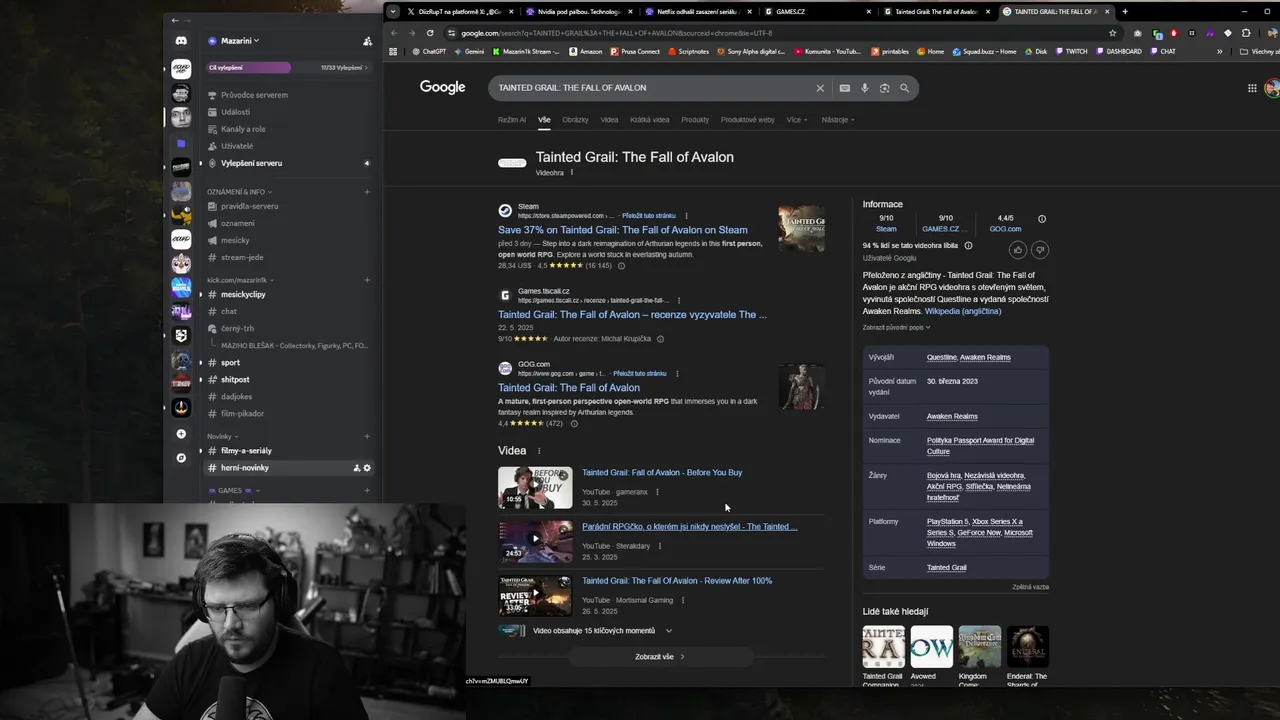The width and height of the screenshot is (1280, 720).
Task: Collapse the Novinky channel category
Action: pyautogui.click(x=222, y=436)
